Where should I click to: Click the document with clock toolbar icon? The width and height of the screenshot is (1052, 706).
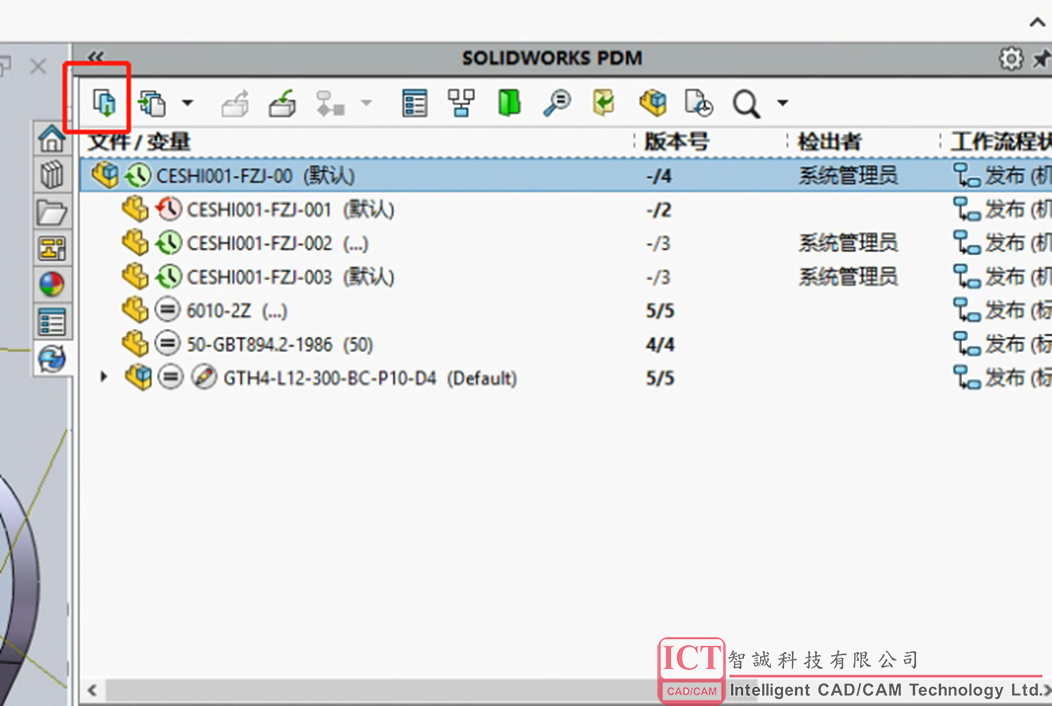(698, 103)
